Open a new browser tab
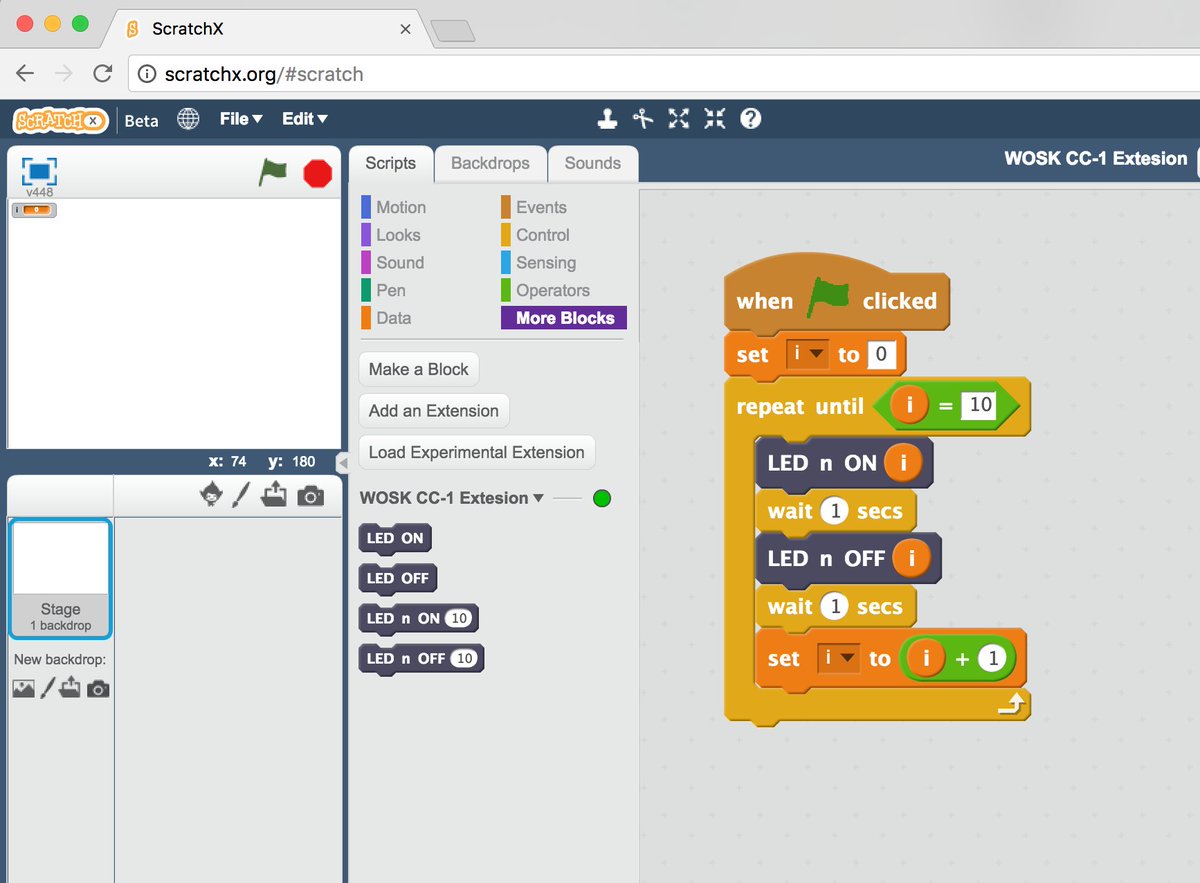The height and width of the screenshot is (883, 1200). 452,31
